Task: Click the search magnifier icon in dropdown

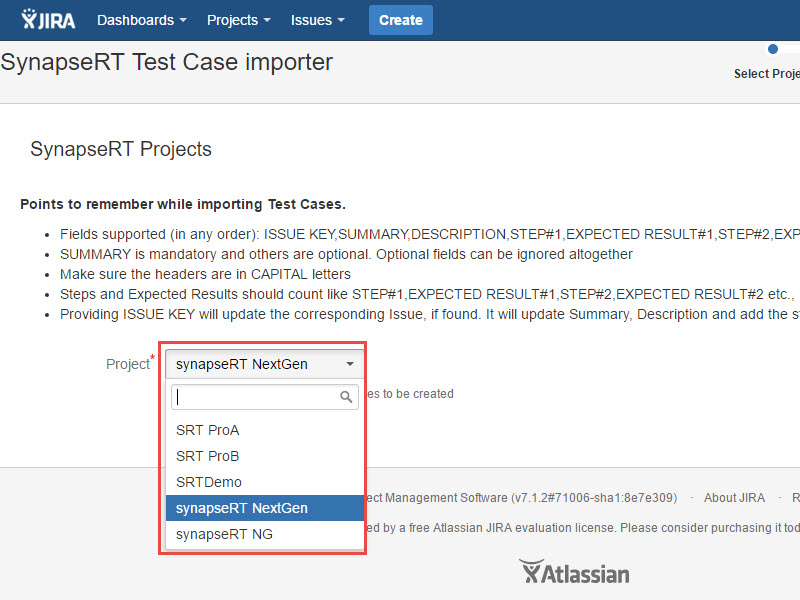Action: 346,397
